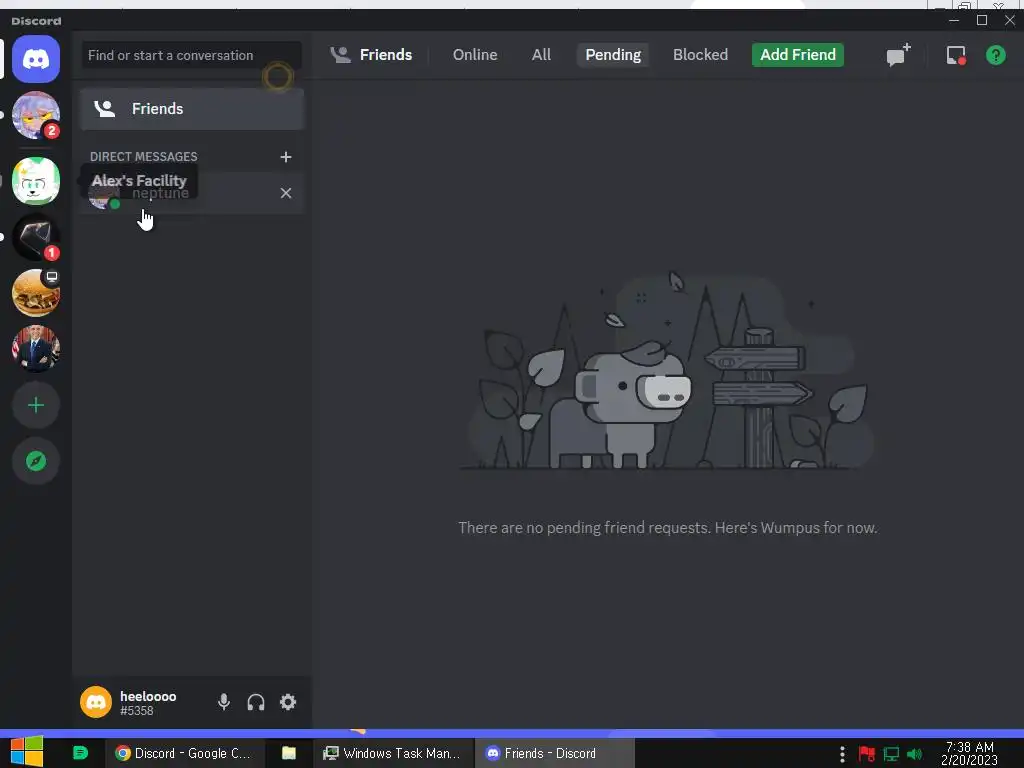Image resolution: width=1024 pixels, height=768 pixels.
Task: Show hidden tray icons
Action: (x=842, y=754)
